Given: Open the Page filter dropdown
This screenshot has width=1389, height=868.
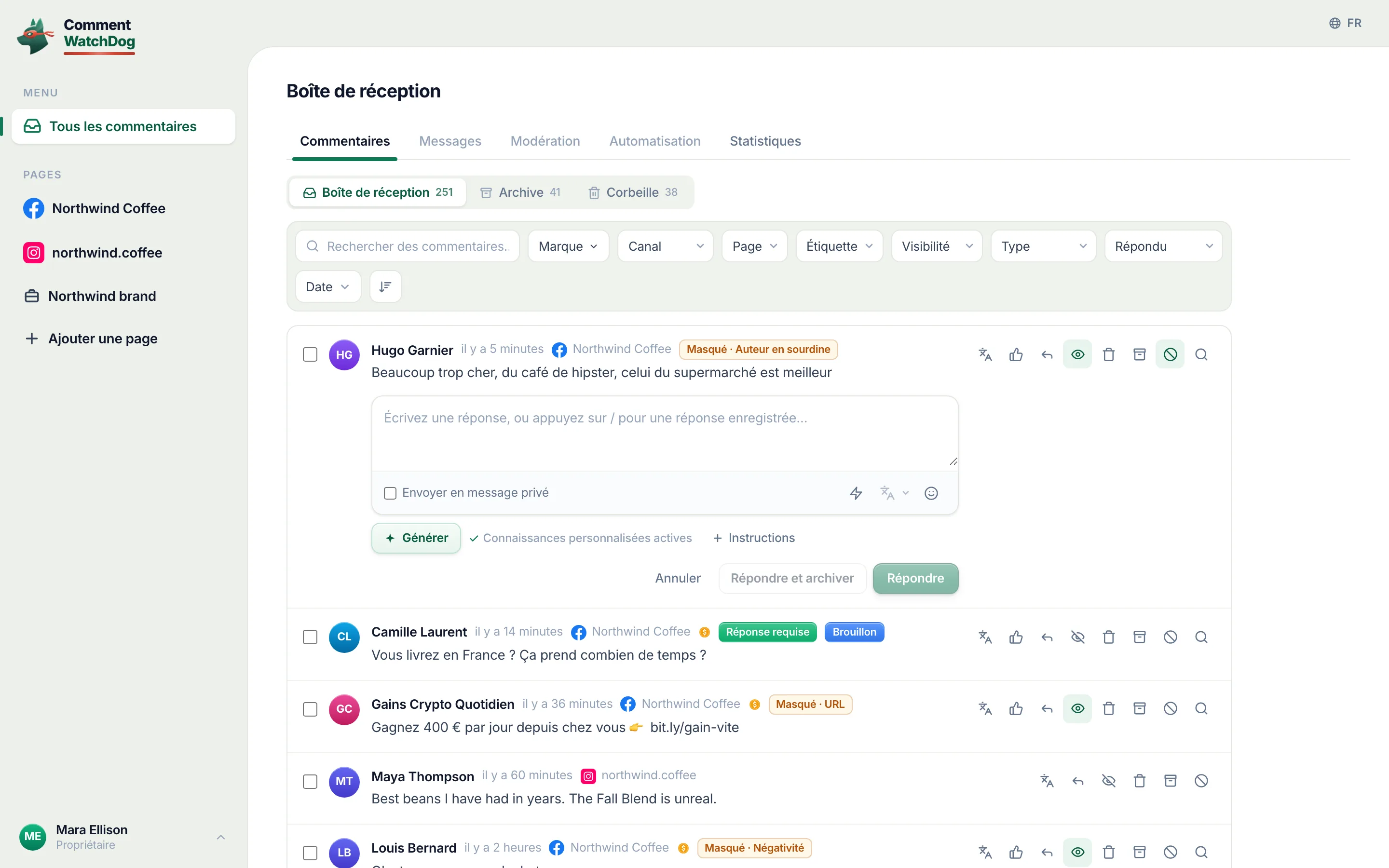Looking at the screenshot, I should tap(754, 246).
